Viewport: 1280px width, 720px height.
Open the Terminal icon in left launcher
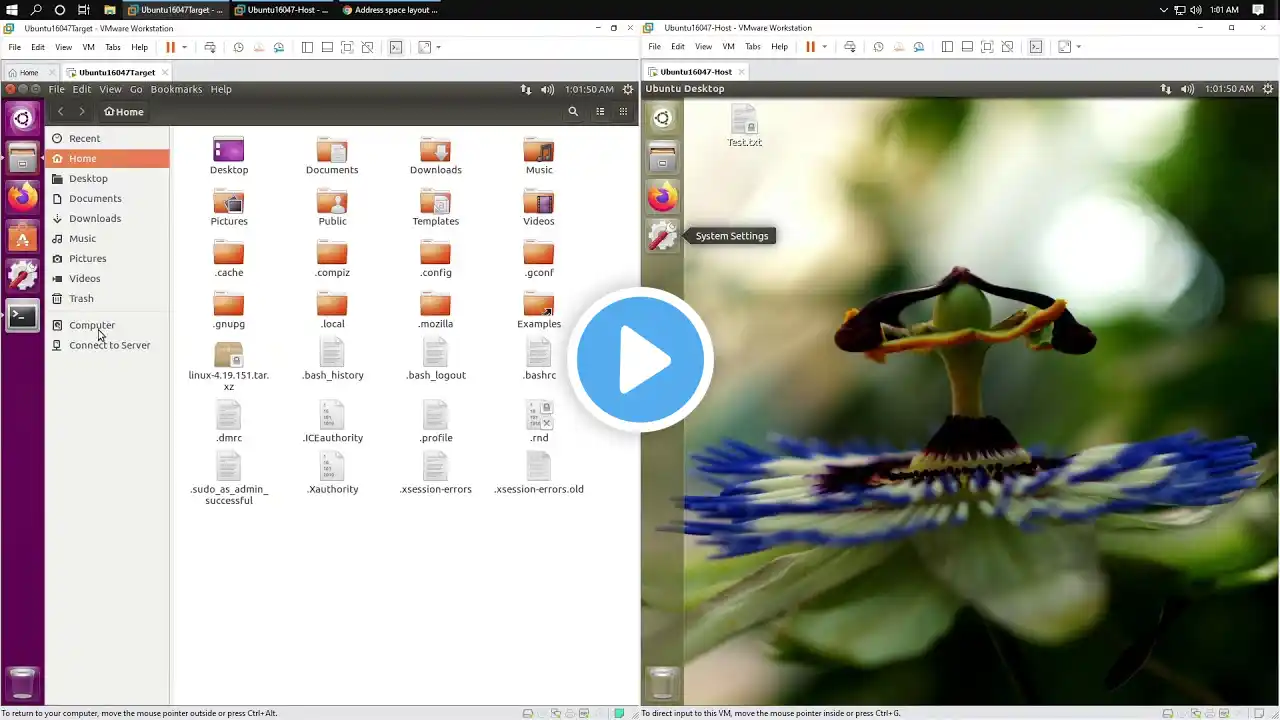(23, 317)
